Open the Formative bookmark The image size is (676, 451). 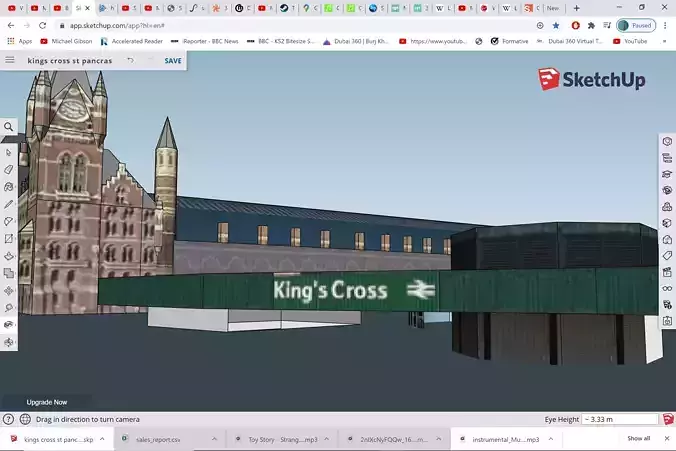509,41
